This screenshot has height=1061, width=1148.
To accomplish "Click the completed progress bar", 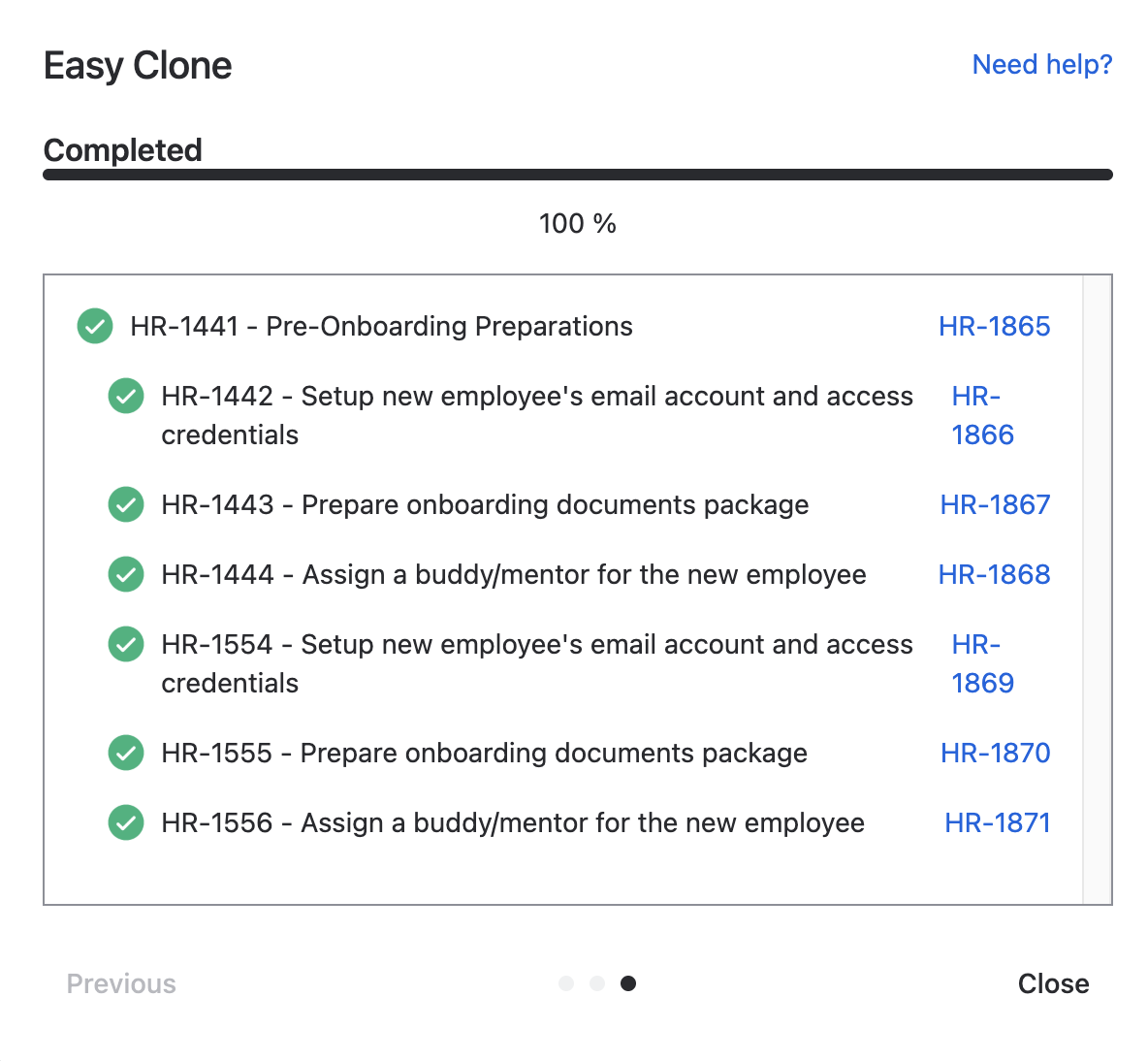I will (578, 175).
